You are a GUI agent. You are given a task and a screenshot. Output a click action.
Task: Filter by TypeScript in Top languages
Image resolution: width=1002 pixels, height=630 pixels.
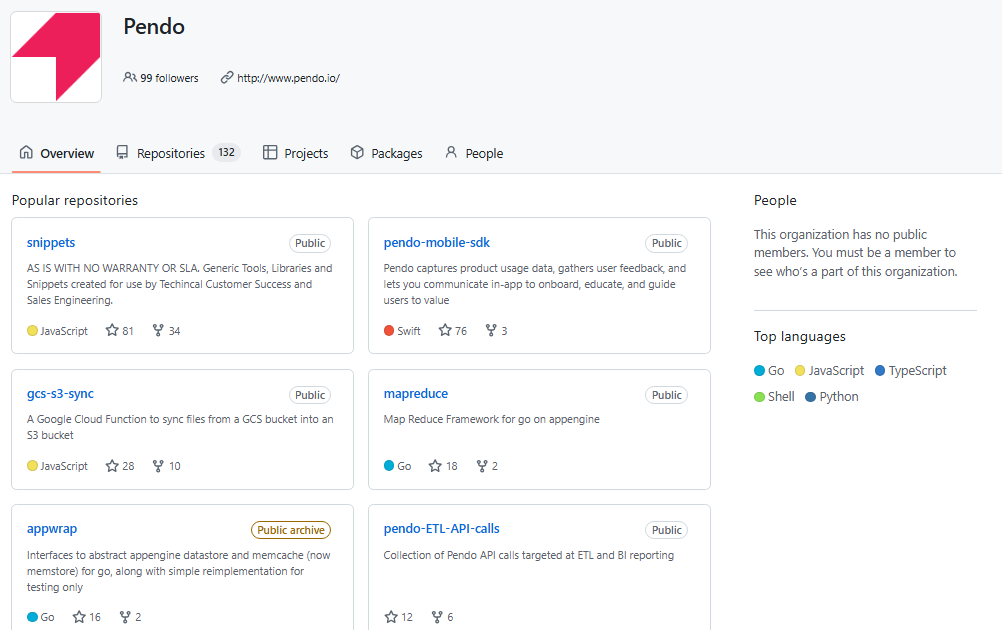click(911, 371)
